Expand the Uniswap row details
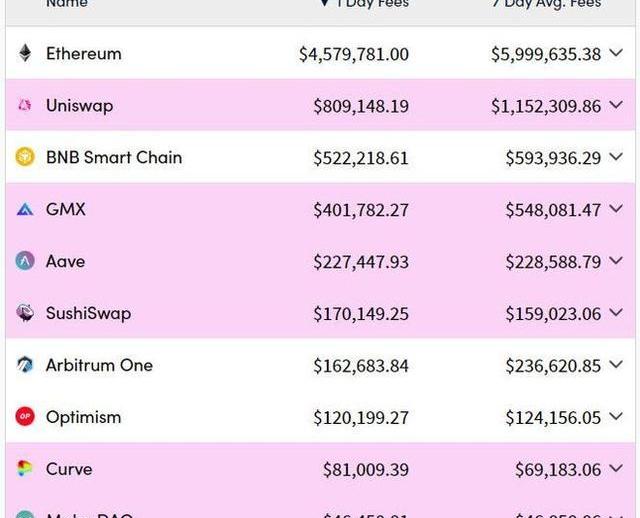The height and width of the screenshot is (518, 640). 616,106
